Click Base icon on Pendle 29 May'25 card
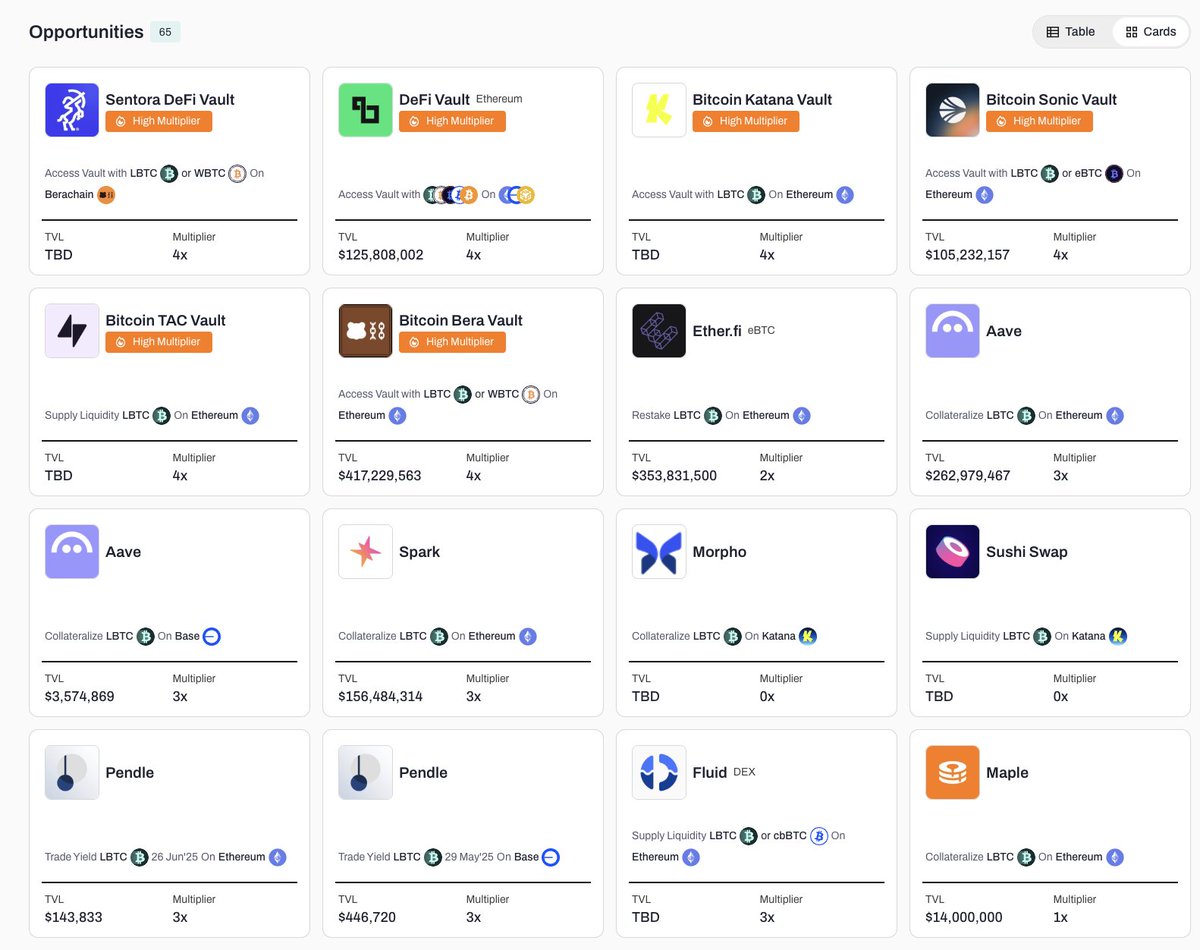 [x=551, y=857]
